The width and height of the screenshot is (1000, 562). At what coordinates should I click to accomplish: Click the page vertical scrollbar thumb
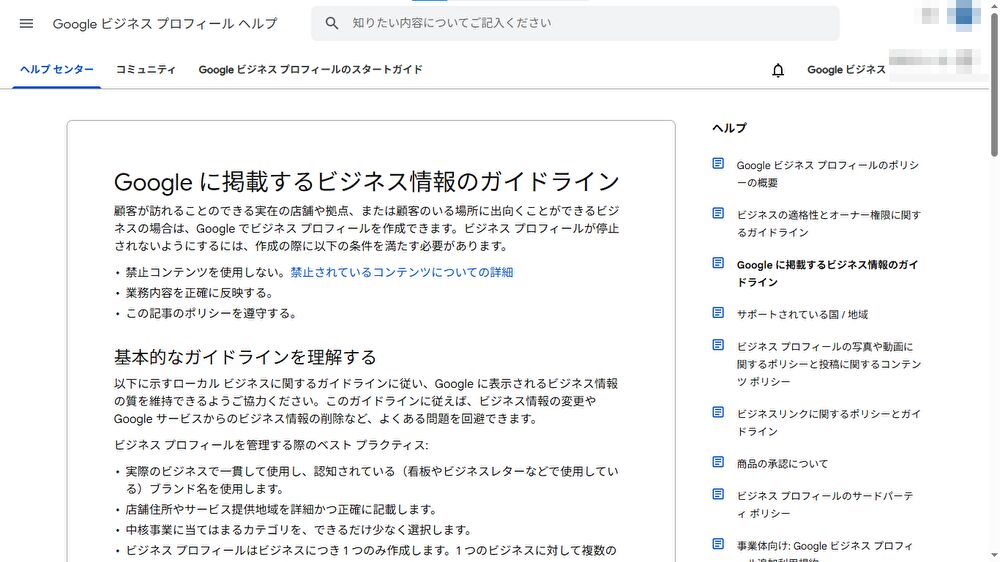994,85
